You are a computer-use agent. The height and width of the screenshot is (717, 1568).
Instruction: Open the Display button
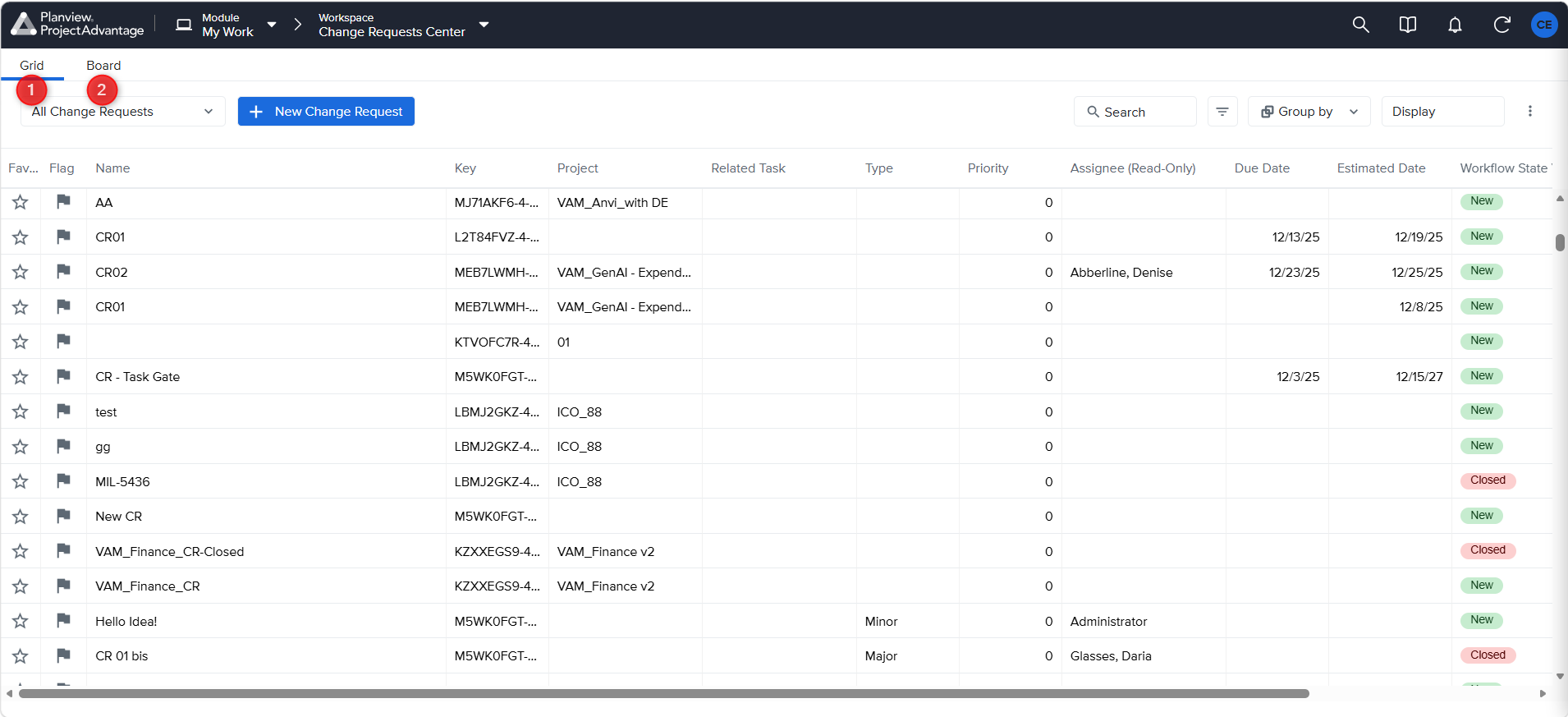[x=1442, y=112]
